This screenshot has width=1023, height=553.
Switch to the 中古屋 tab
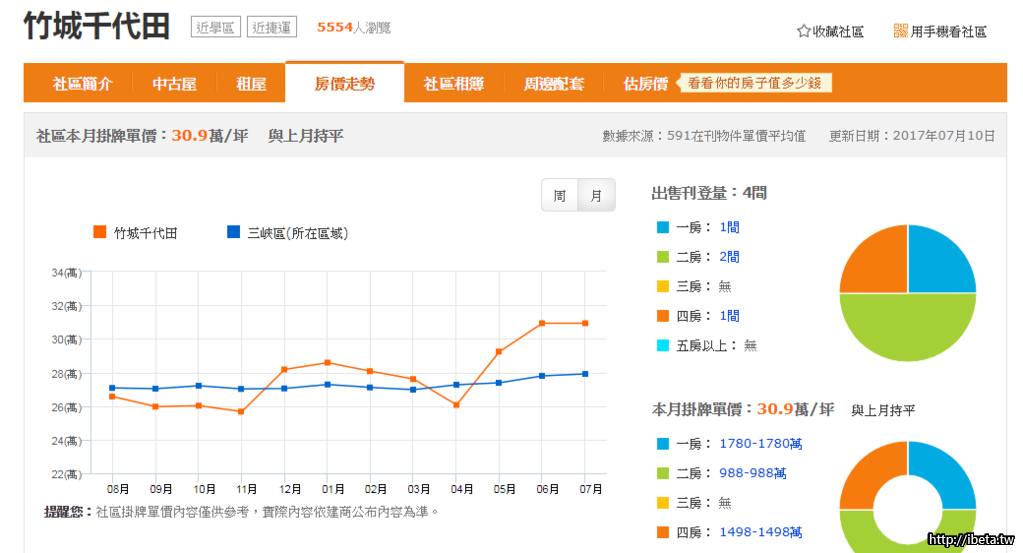(x=174, y=84)
